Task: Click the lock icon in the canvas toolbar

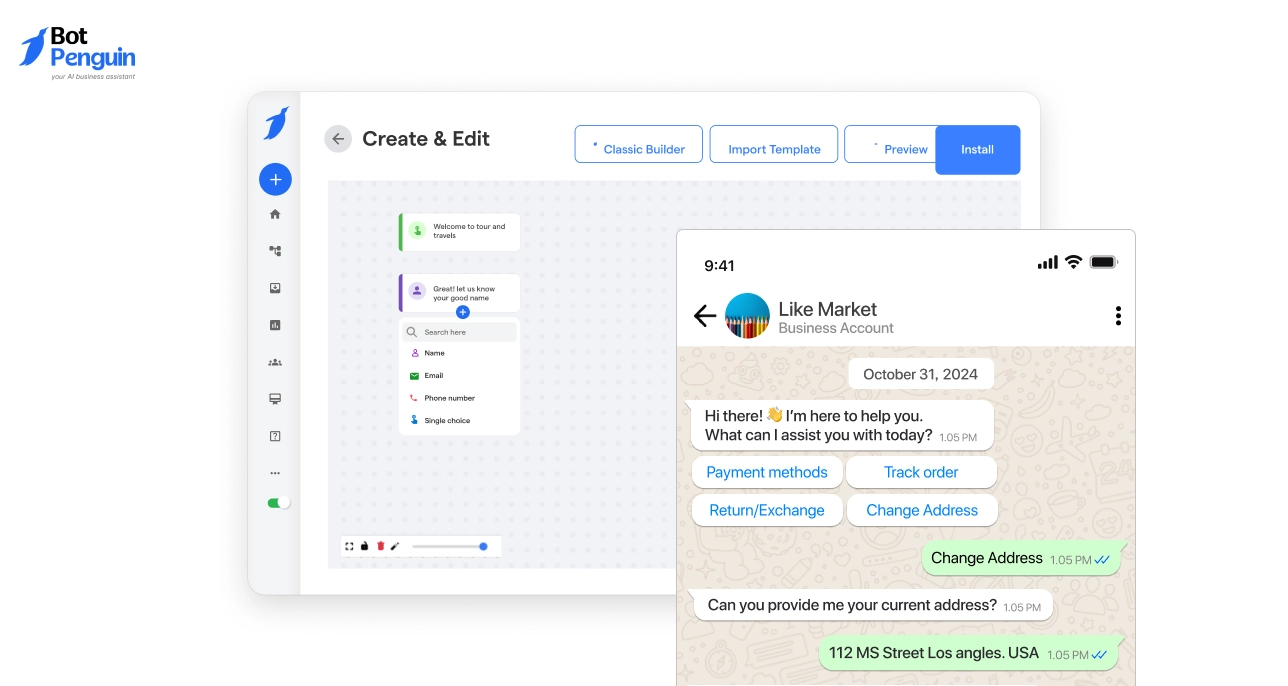Action: pos(364,546)
